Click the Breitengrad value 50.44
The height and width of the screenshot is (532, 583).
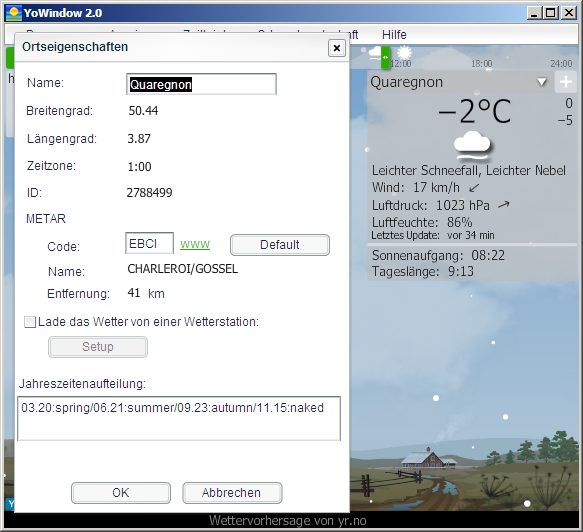143,110
